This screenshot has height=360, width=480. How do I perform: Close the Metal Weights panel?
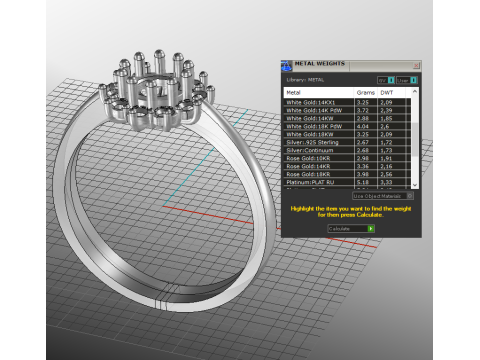tap(416, 66)
